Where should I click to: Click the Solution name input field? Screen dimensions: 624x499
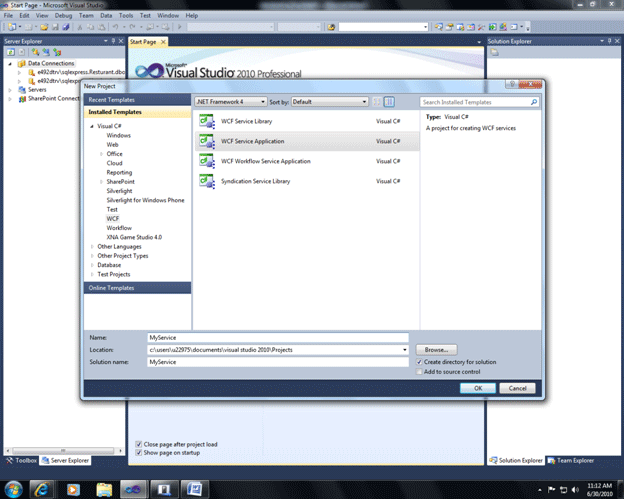278,362
